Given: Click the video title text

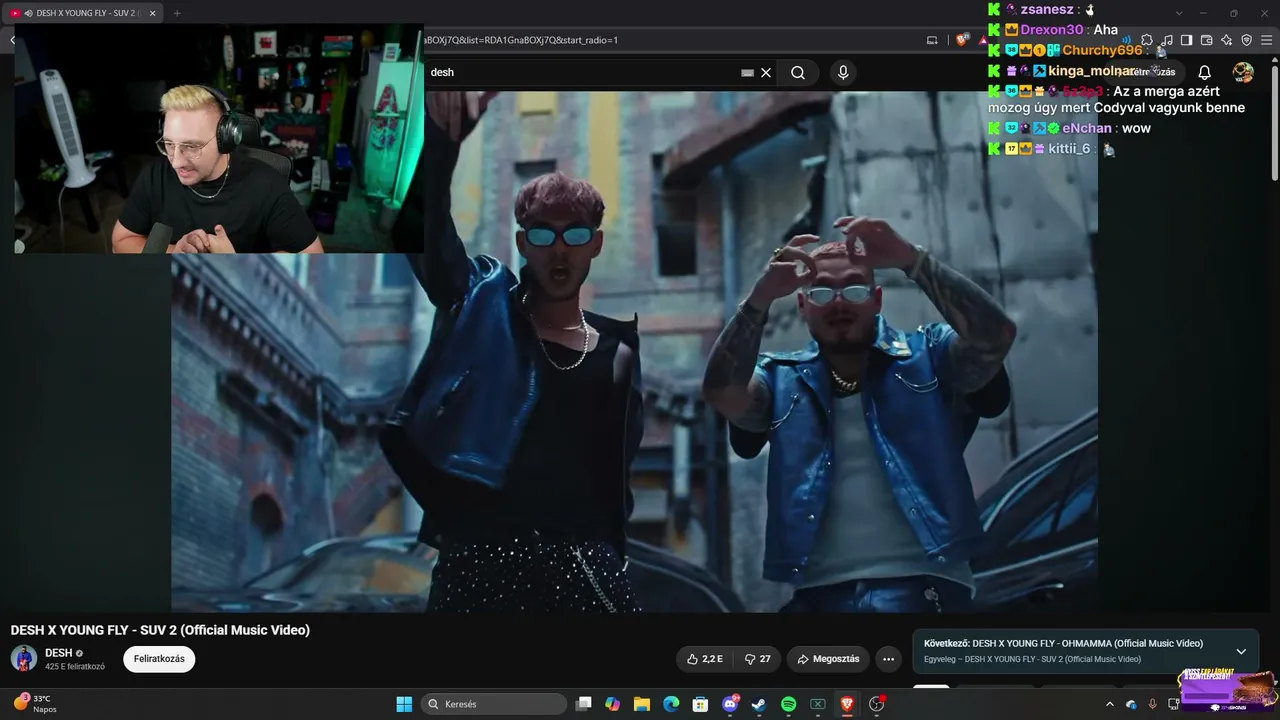Looking at the screenshot, I should point(160,630).
